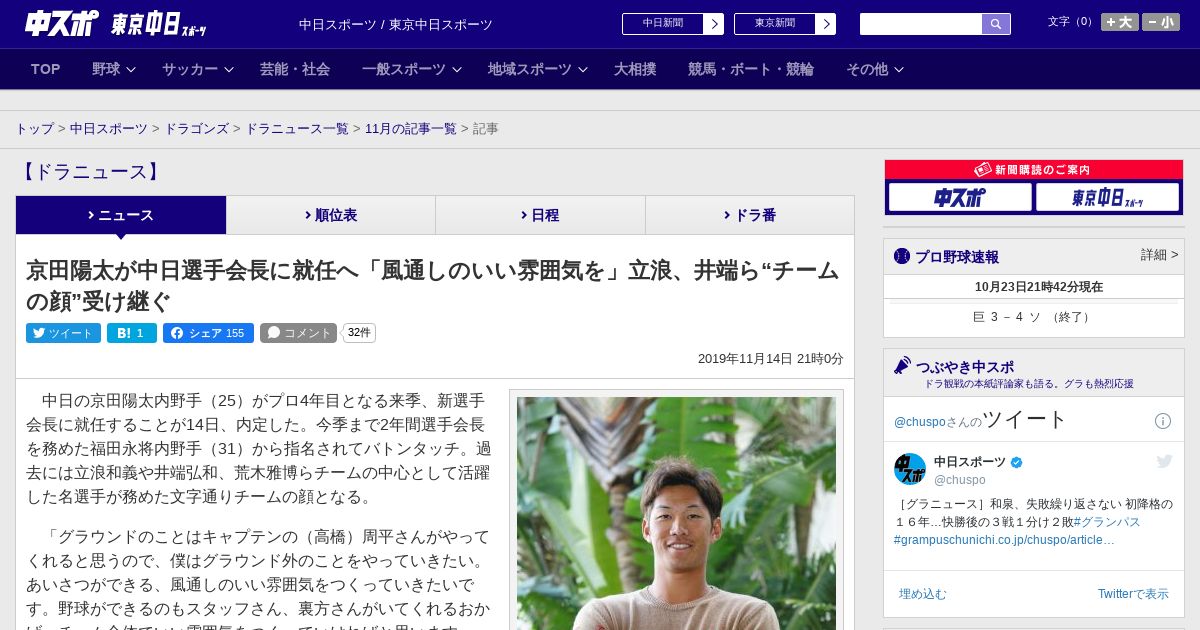1200x630 pixels.
Task: Share the article with the ツイート button
Action: click(63, 333)
